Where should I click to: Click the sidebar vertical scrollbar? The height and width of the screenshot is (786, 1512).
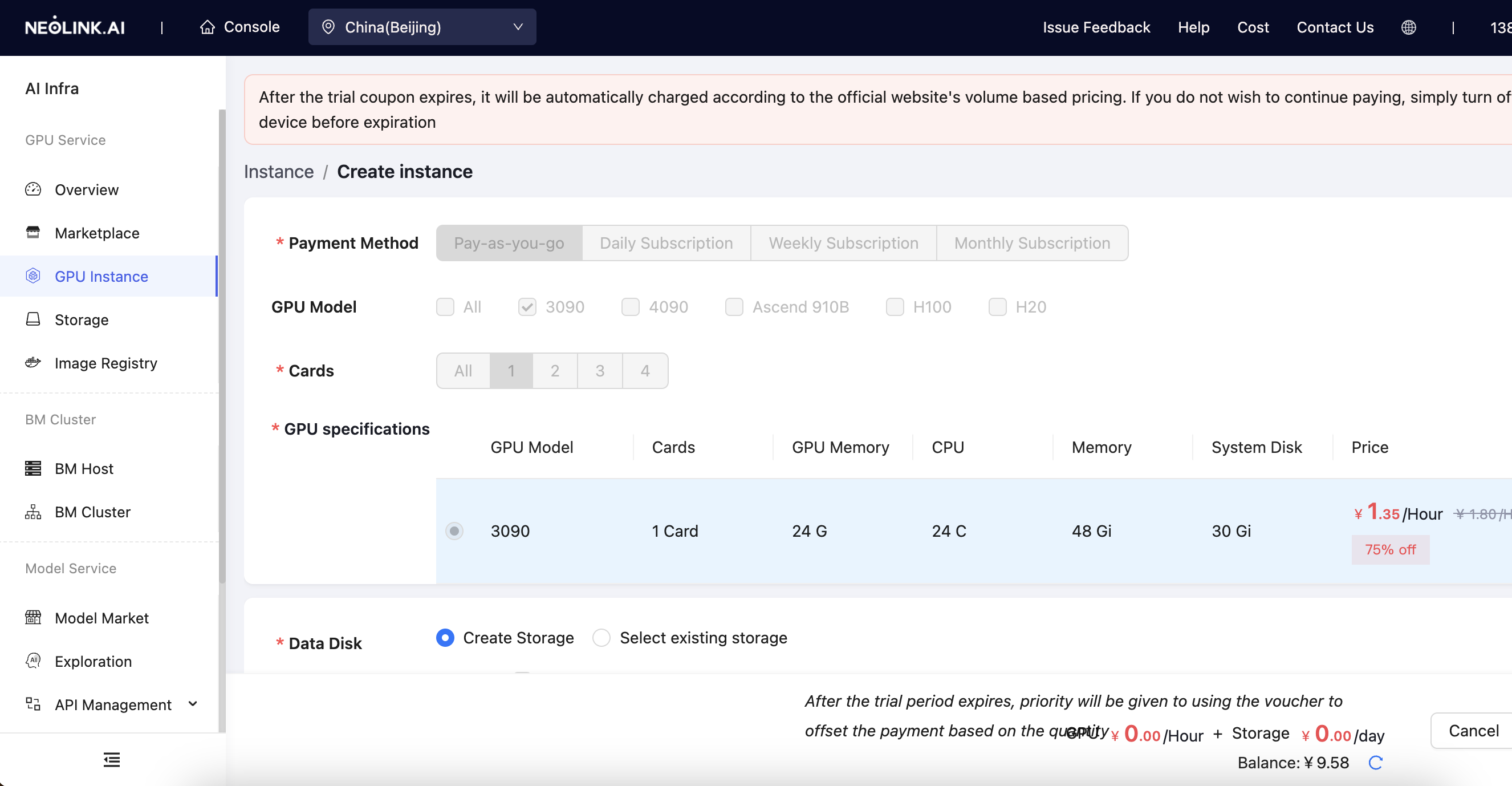pos(222,346)
